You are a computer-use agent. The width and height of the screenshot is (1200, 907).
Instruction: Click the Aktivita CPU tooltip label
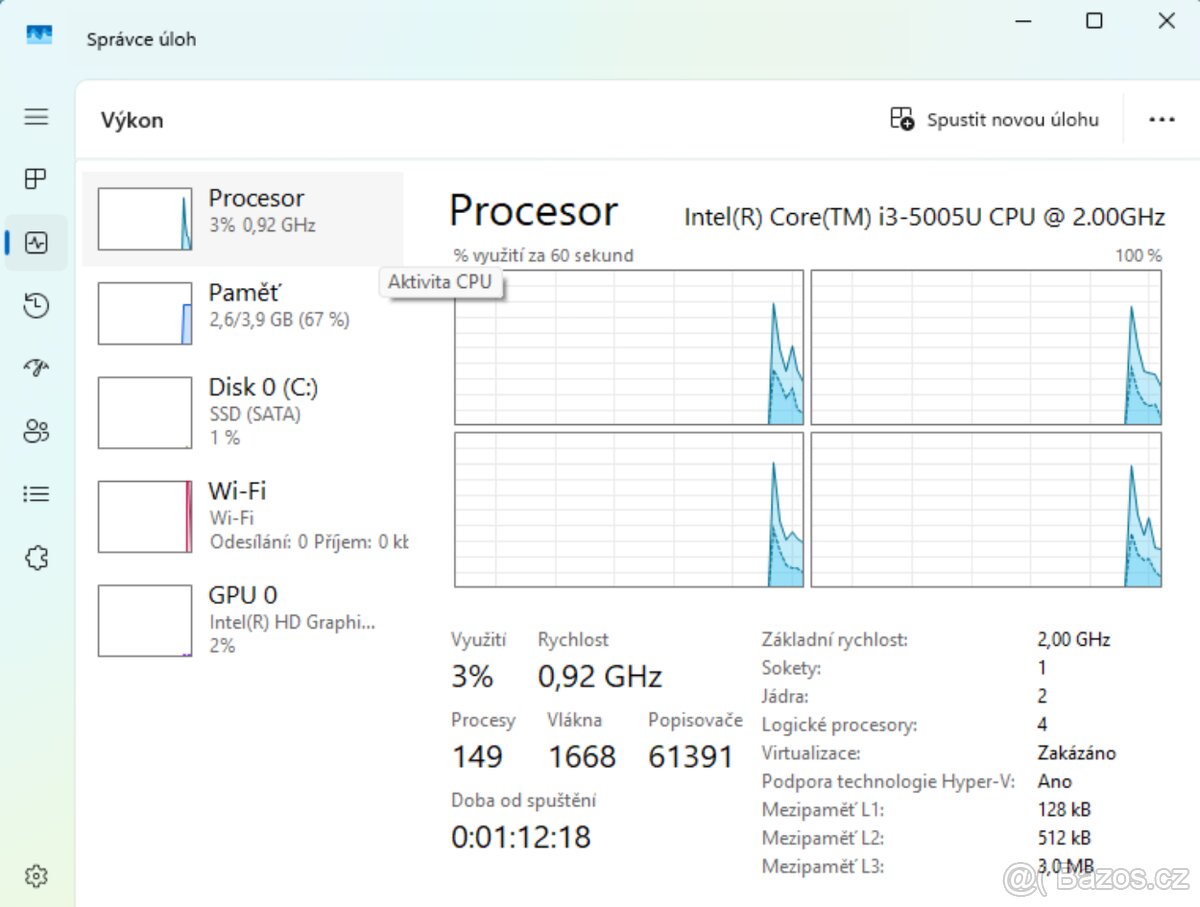[440, 282]
